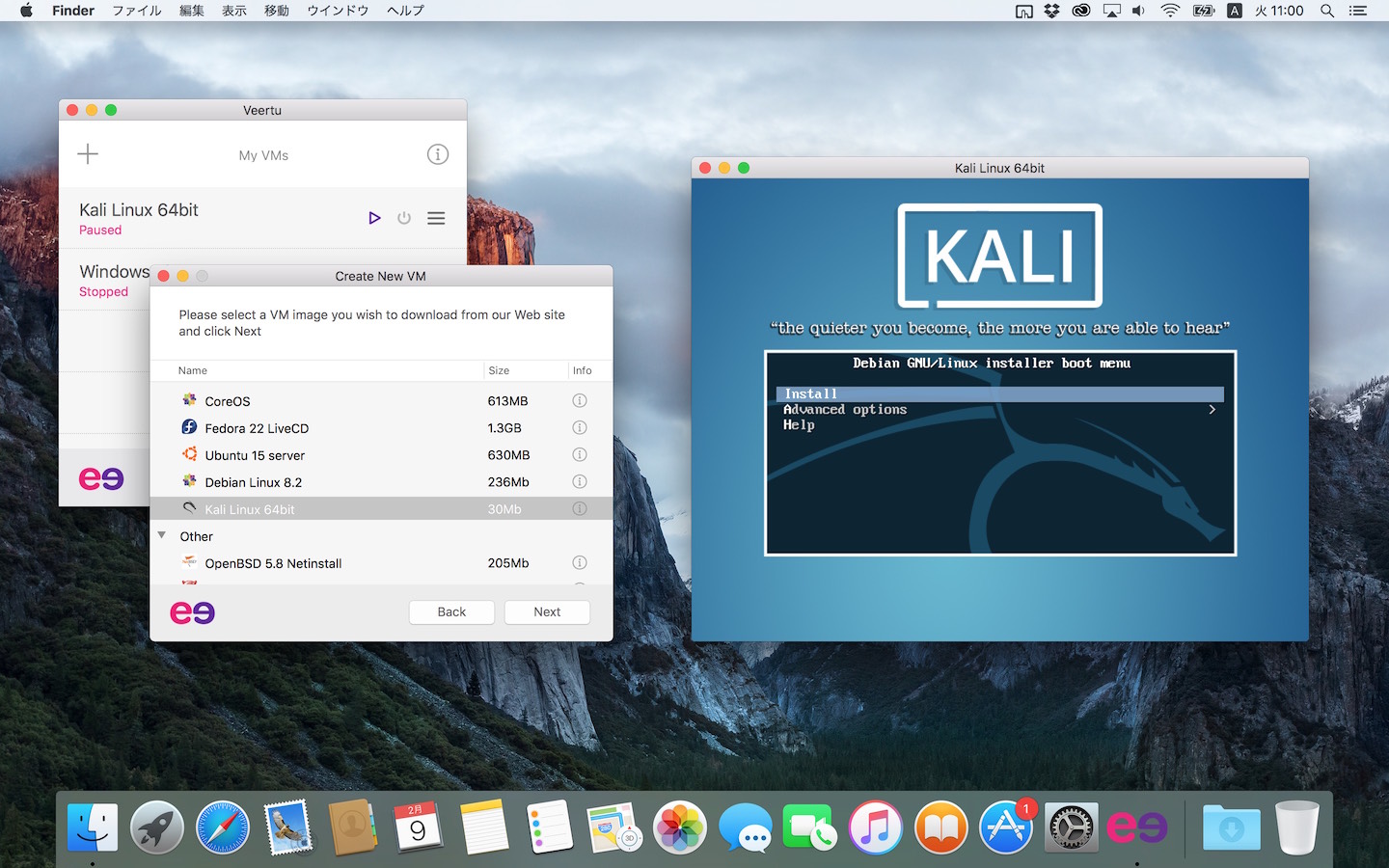
Task: Show info for the Kali Linux 64bit image
Action: coord(580,508)
